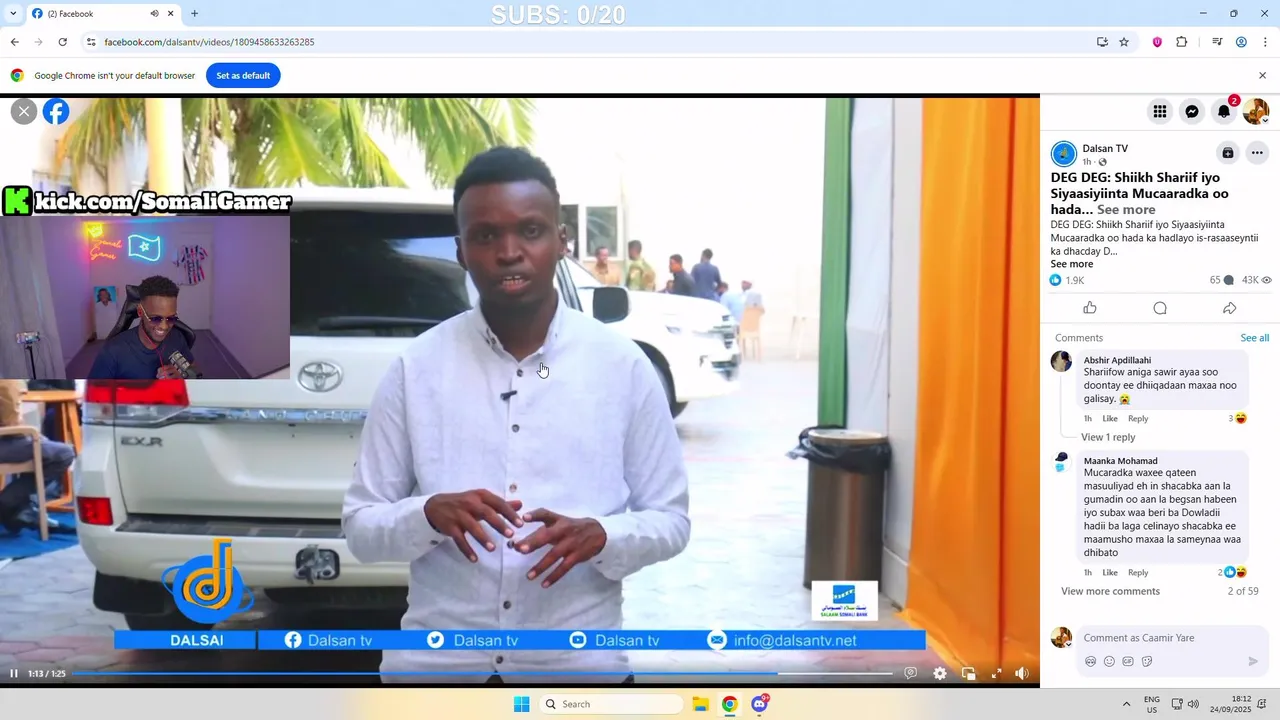The height and width of the screenshot is (720, 1280).
Task: Comment on the video post
Action: point(1160,308)
